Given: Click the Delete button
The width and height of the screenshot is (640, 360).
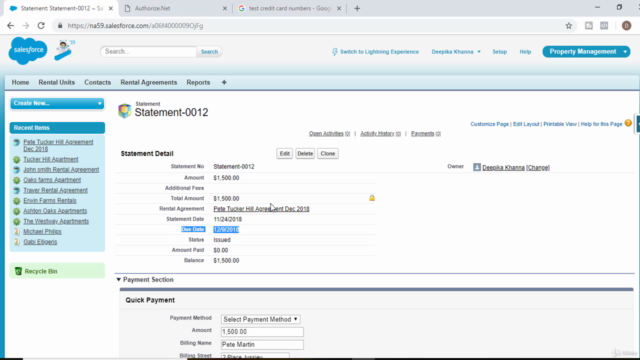Looking at the screenshot, I should [305, 153].
